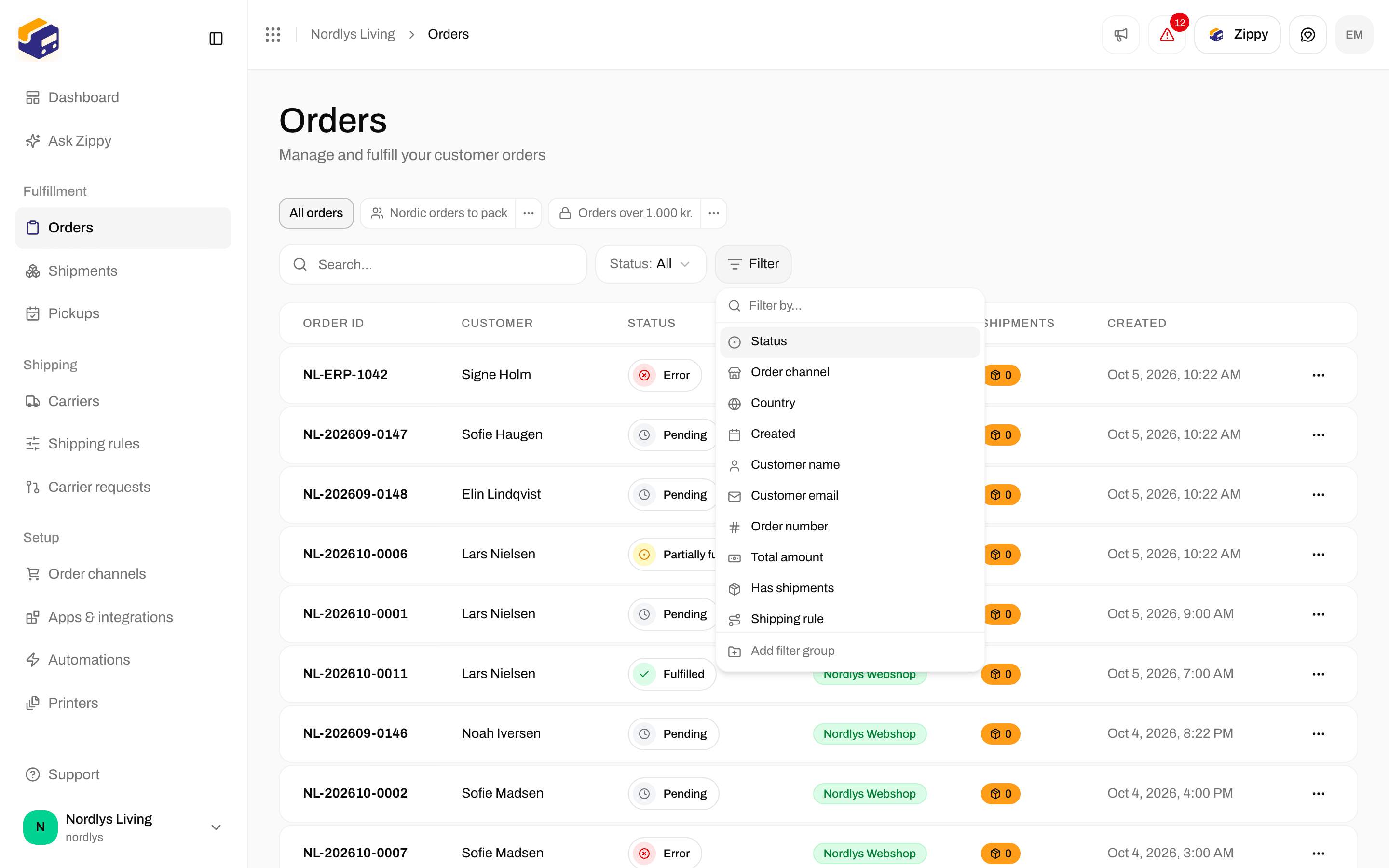Image resolution: width=1389 pixels, height=868 pixels.
Task: Switch to Nordic orders to pack view
Action: (x=438, y=213)
